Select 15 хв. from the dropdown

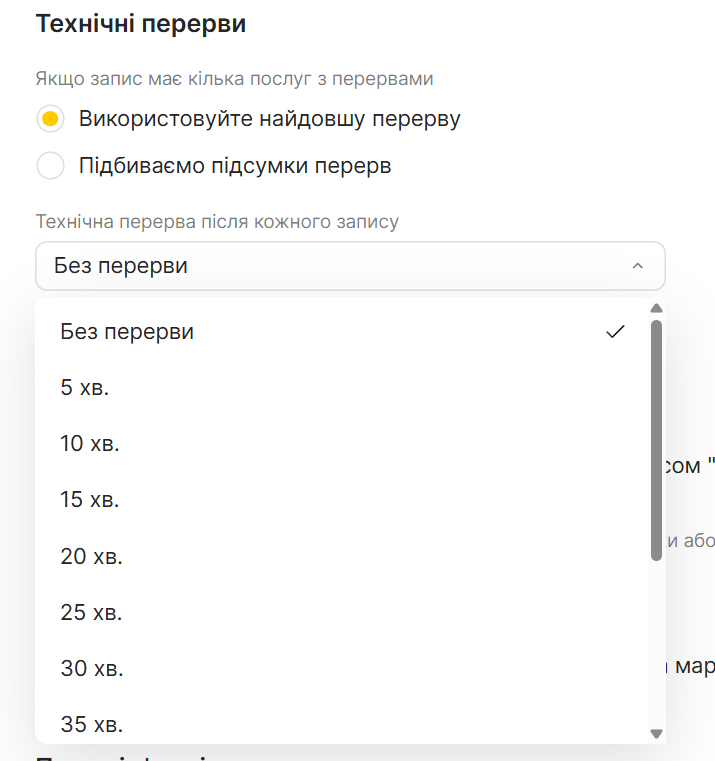90,500
